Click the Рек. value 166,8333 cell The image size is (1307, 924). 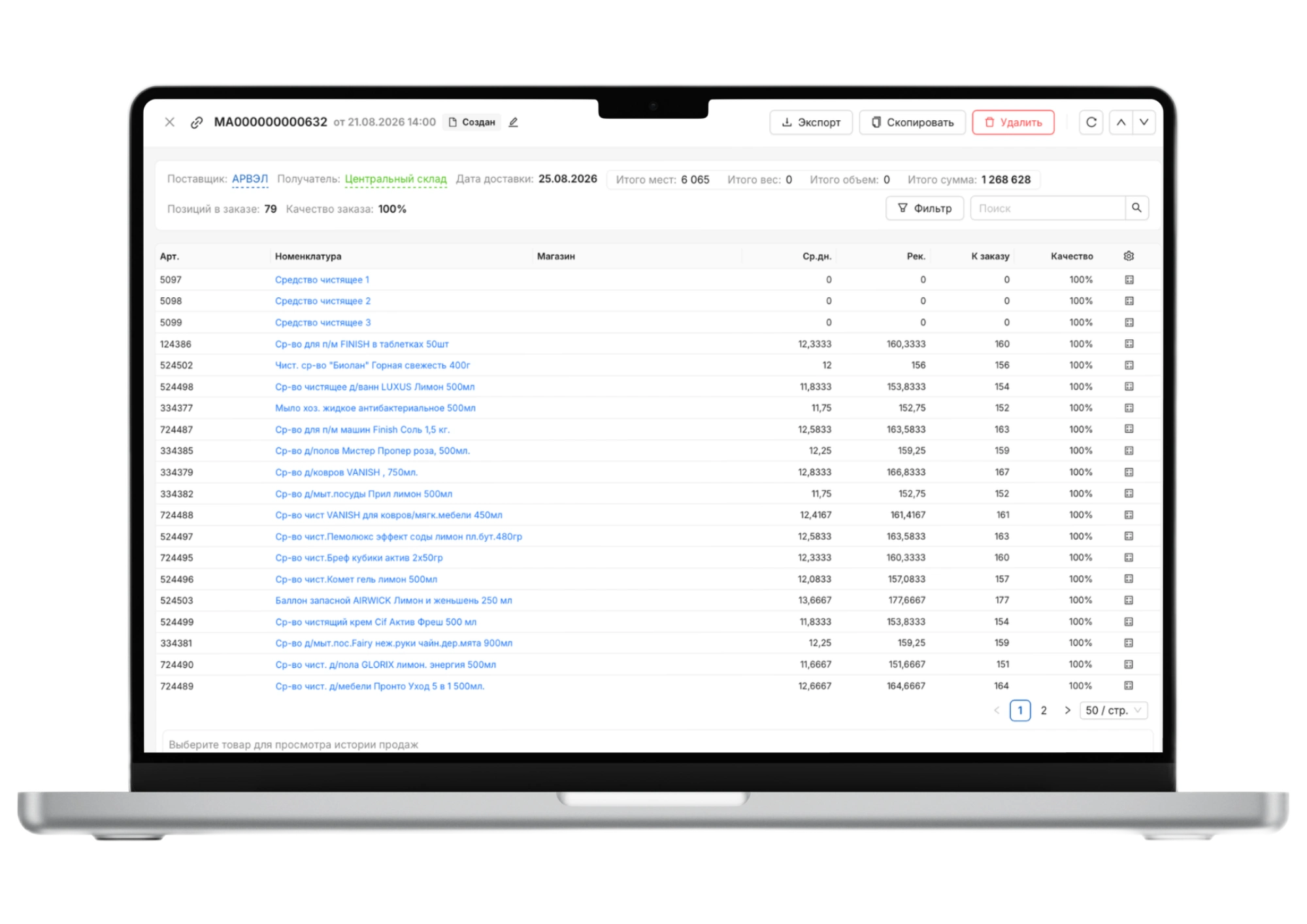click(x=906, y=472)
